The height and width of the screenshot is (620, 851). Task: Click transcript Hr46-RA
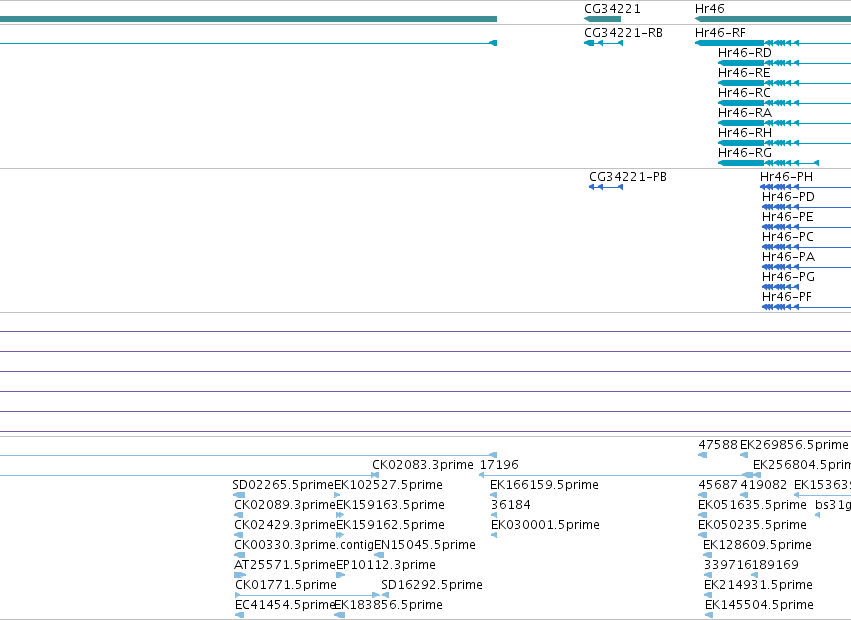[x=745, y=113]
